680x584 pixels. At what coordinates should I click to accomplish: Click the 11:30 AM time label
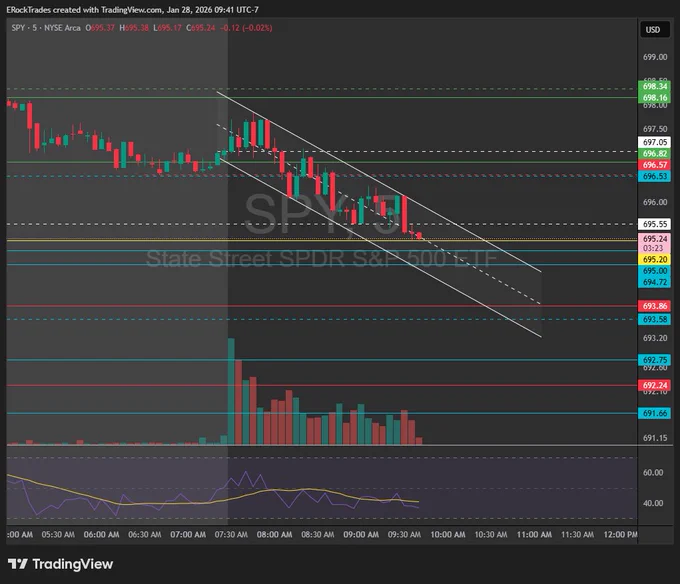577,535
